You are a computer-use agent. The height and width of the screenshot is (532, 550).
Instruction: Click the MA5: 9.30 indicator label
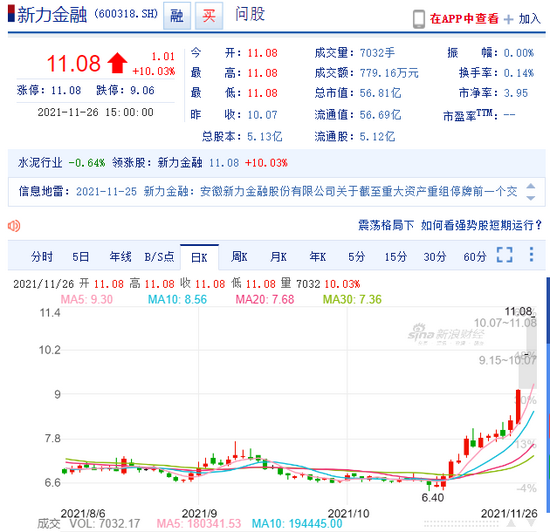coord(87,299)
